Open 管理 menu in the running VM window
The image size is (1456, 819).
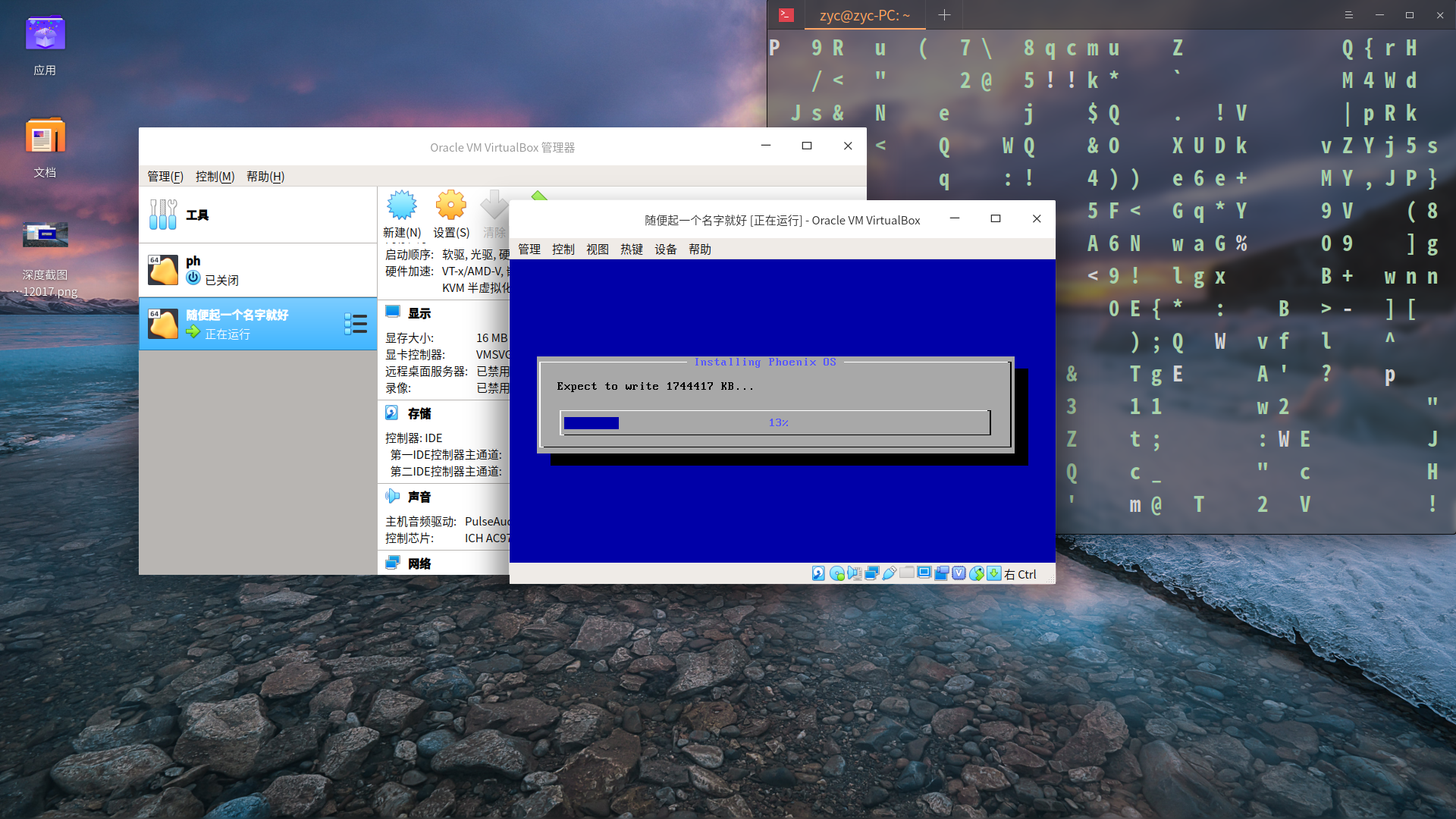tap(529, 249)
